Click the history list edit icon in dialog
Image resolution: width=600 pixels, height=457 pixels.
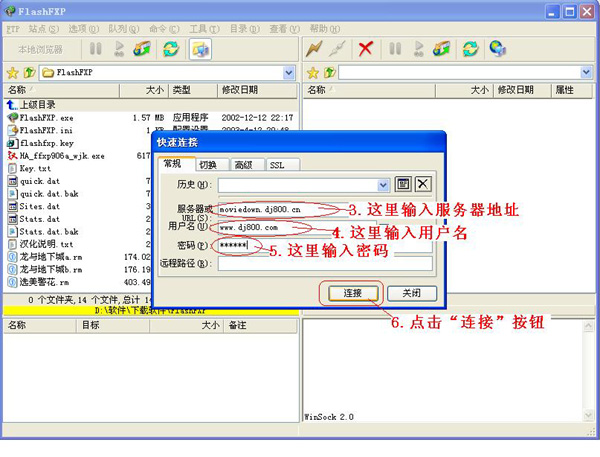click(x=403, y=184)
